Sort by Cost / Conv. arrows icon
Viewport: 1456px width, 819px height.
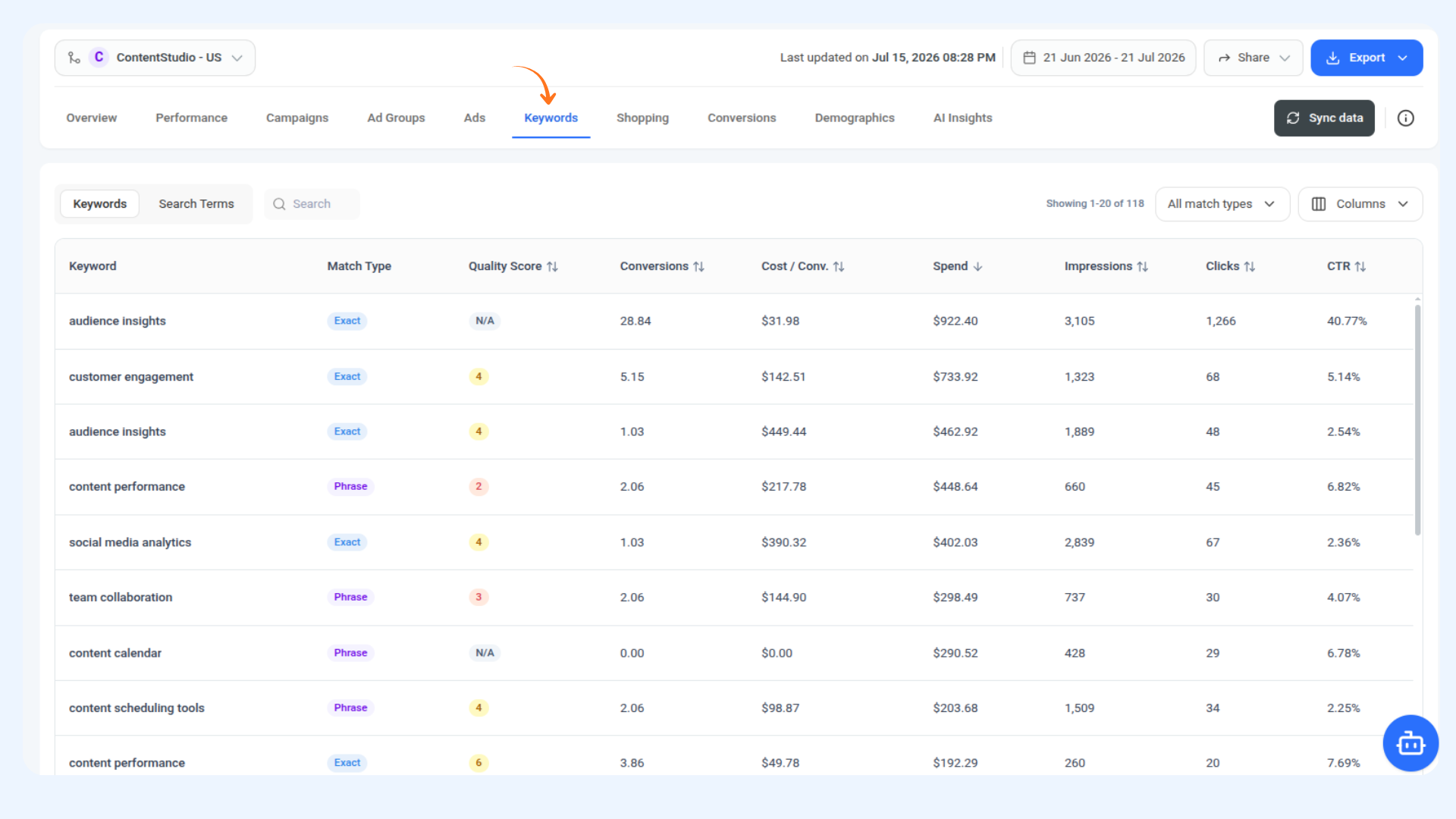point(839,267)
